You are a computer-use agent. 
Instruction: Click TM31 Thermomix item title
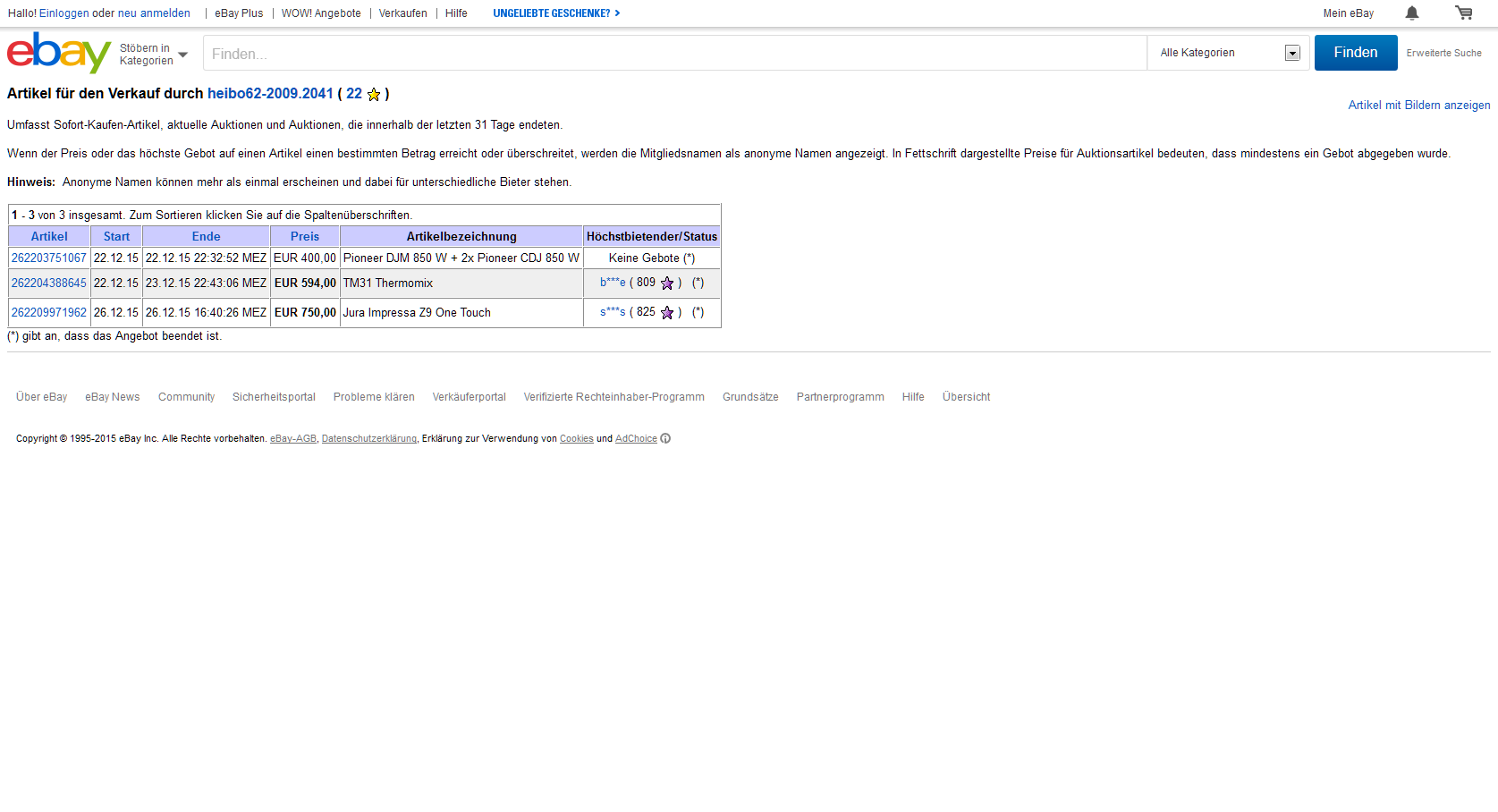click(388, 283)
